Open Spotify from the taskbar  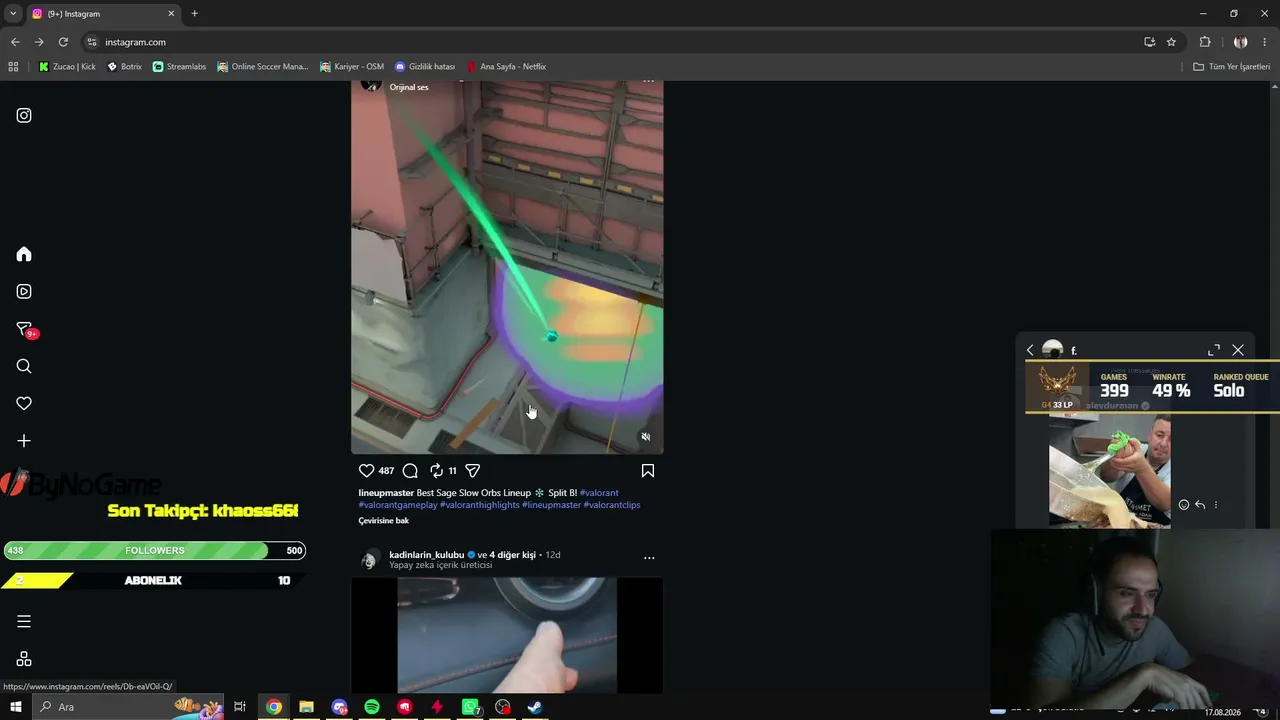372,707
